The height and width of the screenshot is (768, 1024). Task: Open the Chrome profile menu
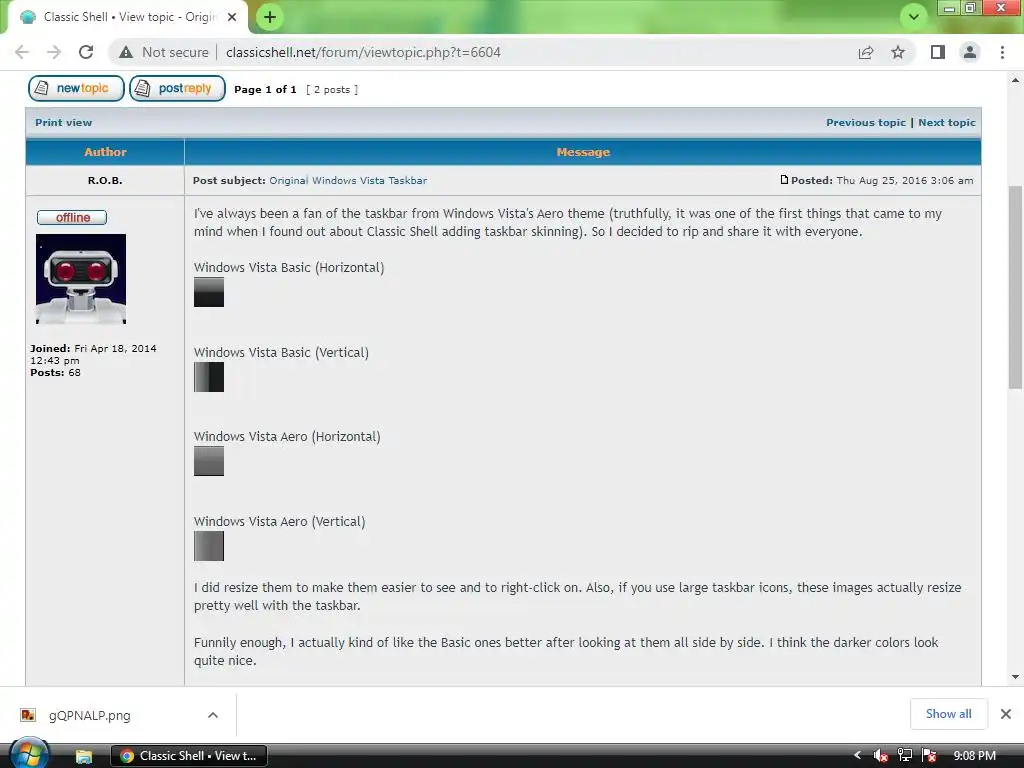coord(970,52)
